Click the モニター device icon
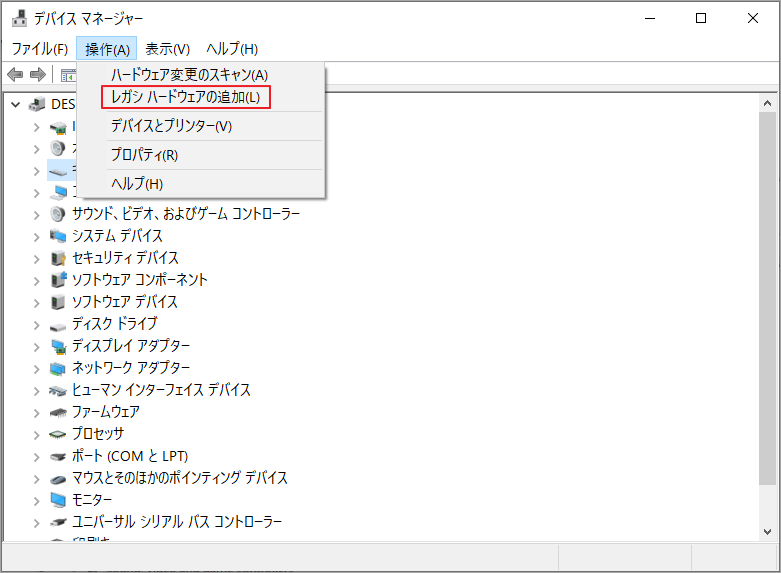This screenshot has height=573, width=781. 59,500
